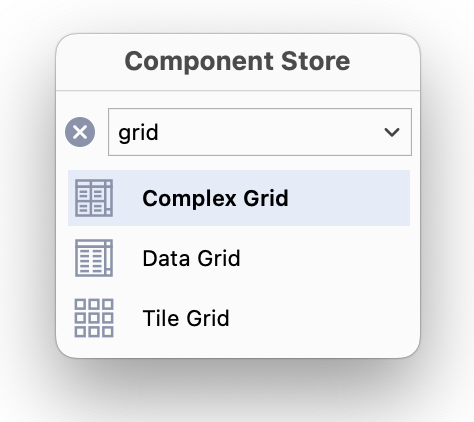
Task: Select the Data Grid list entry
Action: pyautogui.click(x=239, y=258)
